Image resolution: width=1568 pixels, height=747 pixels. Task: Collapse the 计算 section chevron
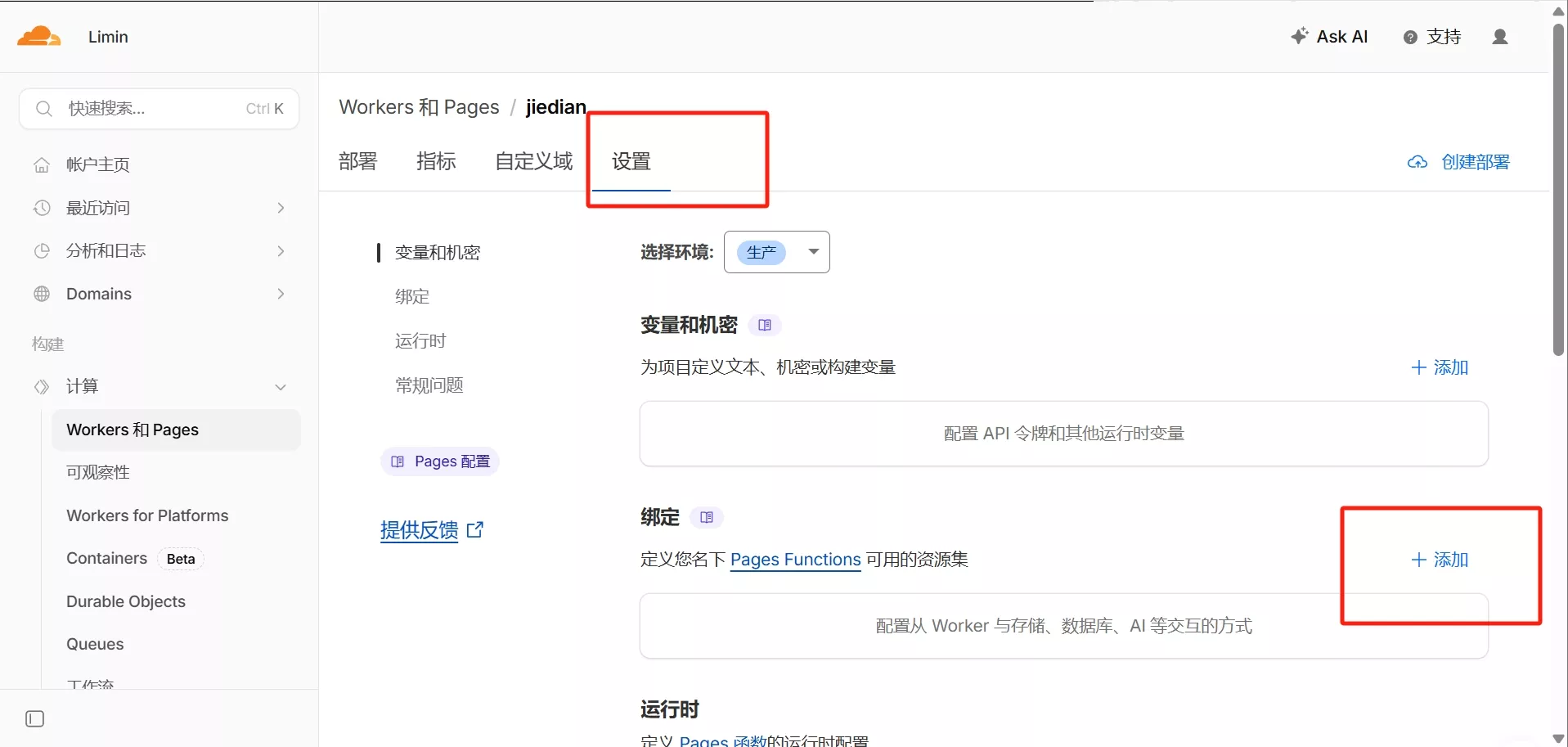(281, 387)
